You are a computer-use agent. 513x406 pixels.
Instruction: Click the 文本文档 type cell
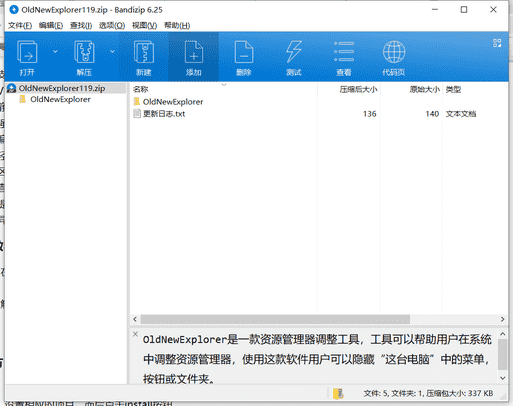[x=461, y=114]
